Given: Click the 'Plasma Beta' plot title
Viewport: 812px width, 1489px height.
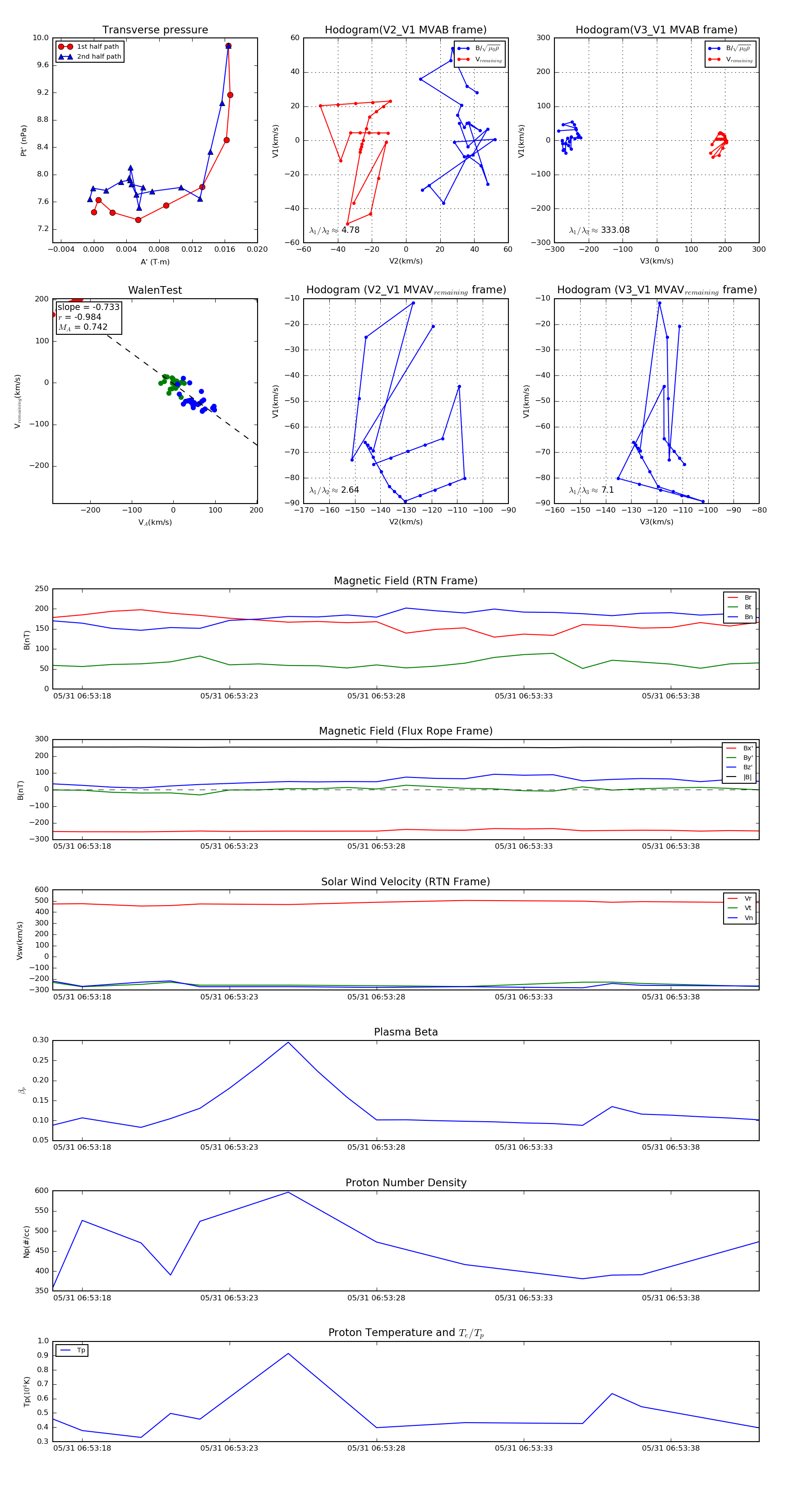Looking at the screenshot, I should pos(406,1032).
